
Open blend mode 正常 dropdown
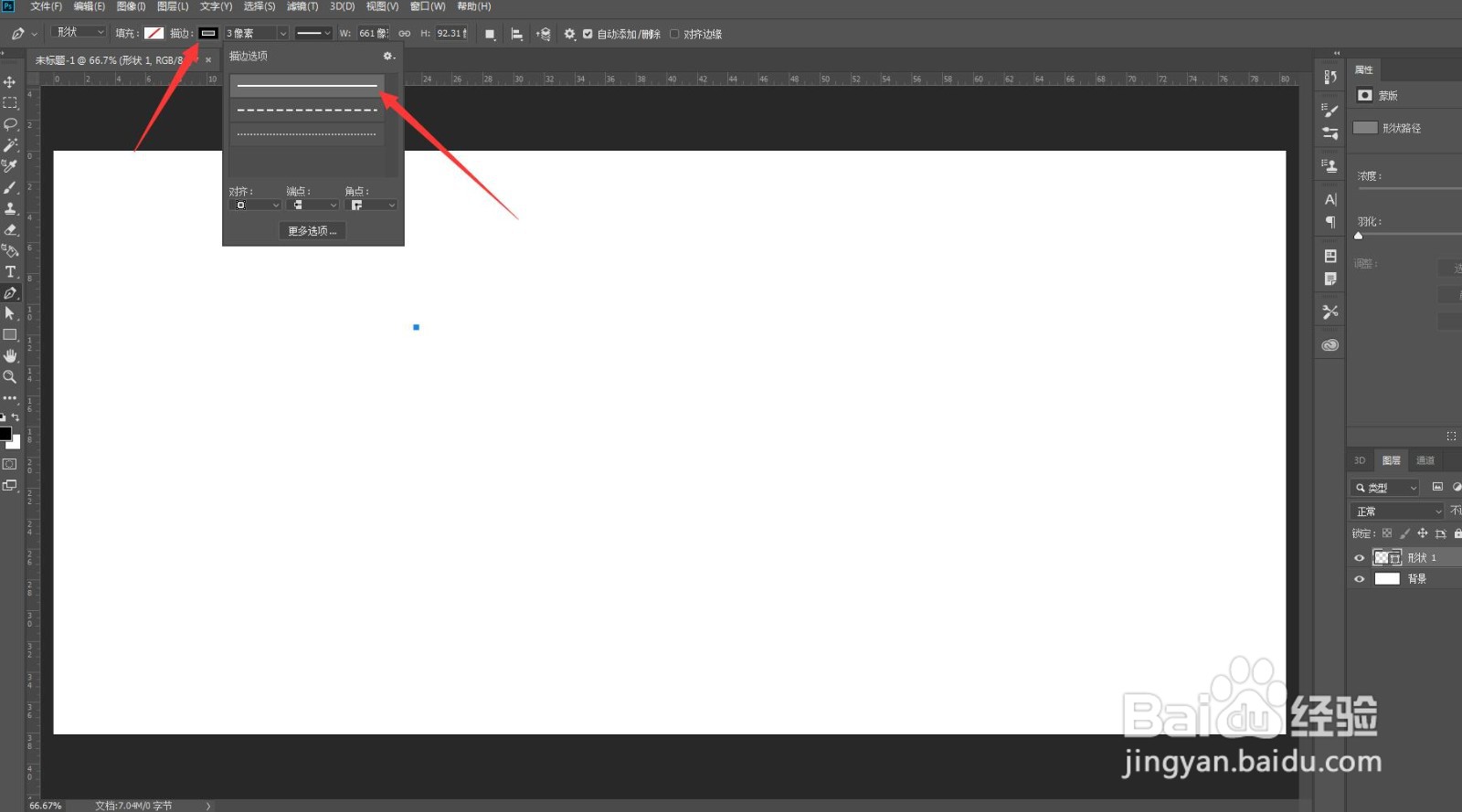click(1397, 511)
